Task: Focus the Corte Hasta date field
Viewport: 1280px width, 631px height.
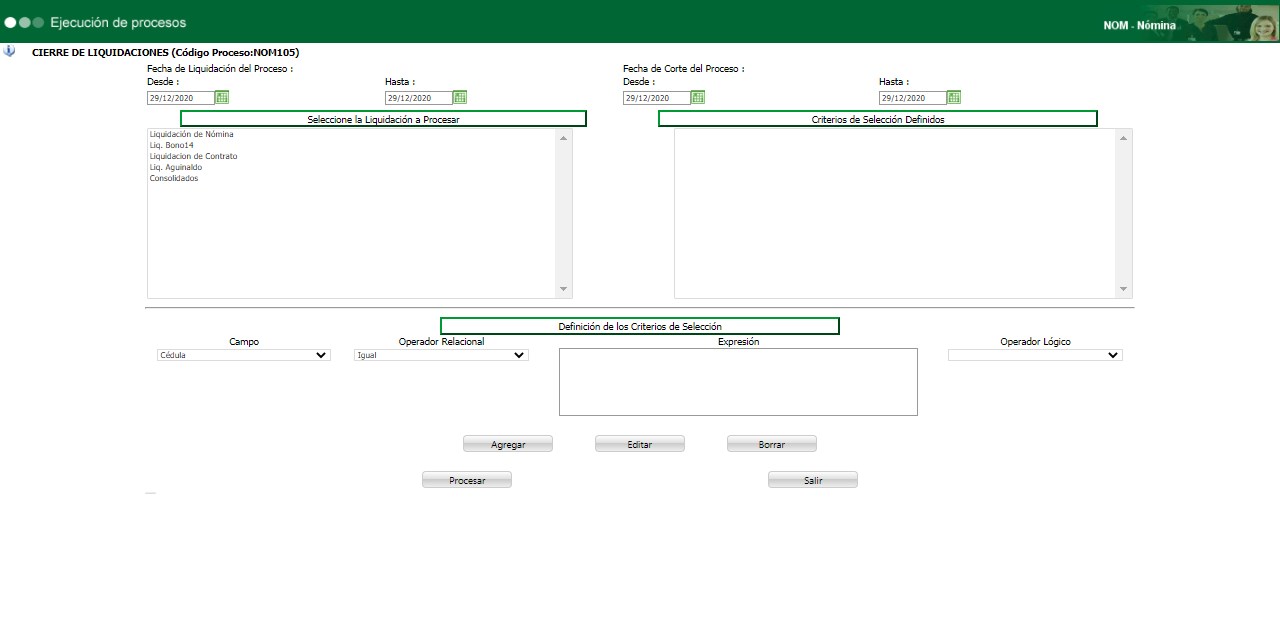Action: (913, 98)
